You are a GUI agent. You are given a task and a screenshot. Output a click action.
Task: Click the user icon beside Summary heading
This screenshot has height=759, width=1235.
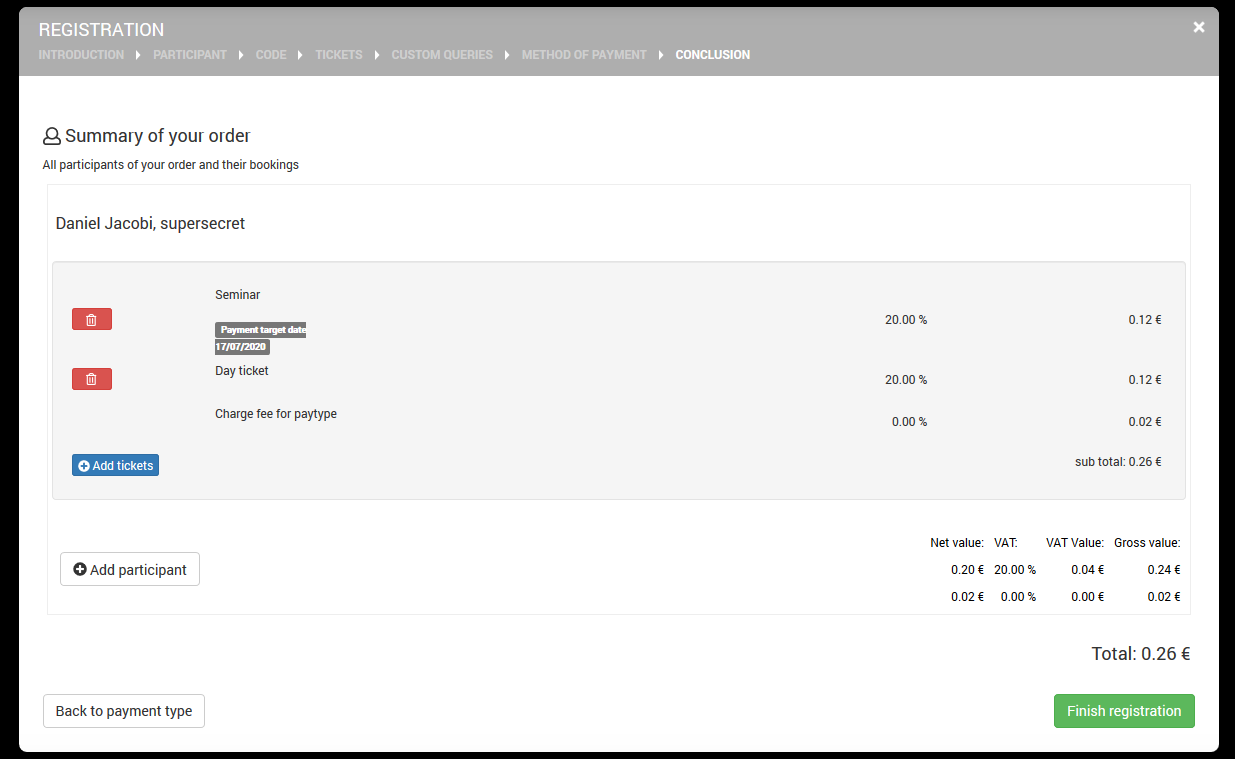click(x=52, y=136)
